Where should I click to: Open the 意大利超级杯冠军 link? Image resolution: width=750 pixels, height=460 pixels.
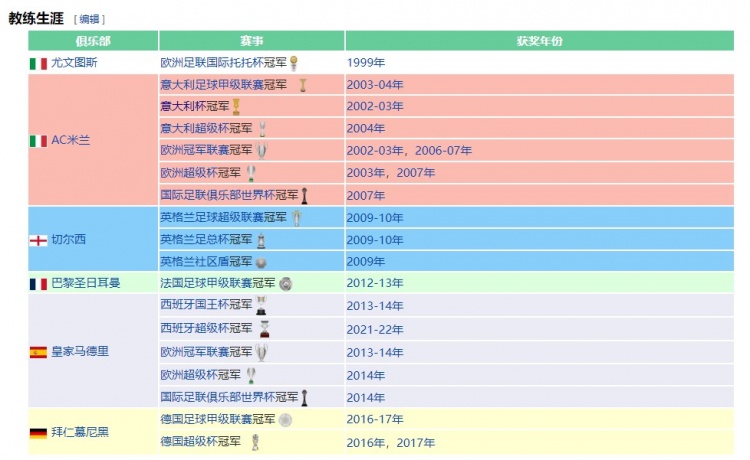tap(206, 128)
